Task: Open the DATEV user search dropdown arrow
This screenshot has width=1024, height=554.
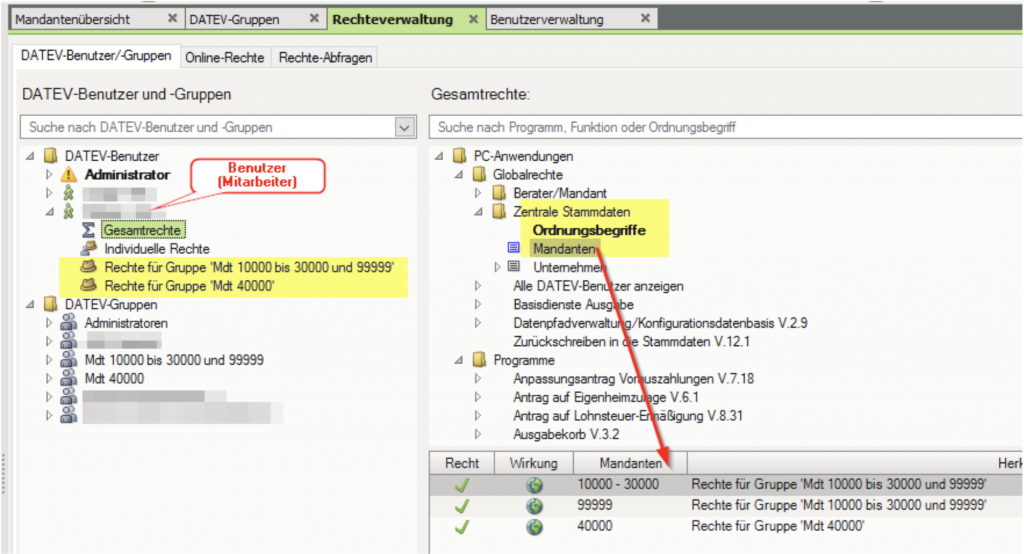Action: tap(405, 127)
